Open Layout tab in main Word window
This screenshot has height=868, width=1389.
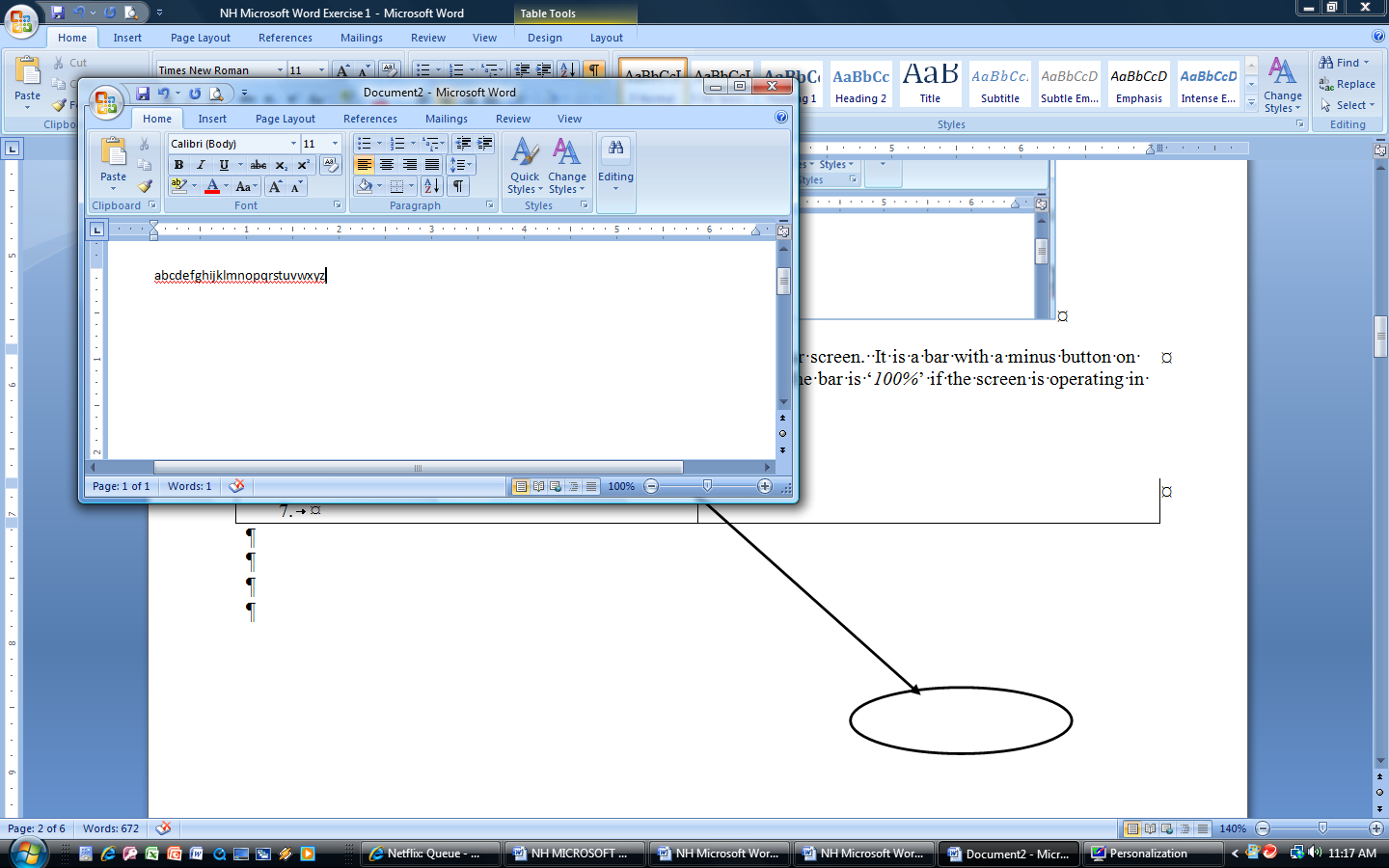607,38
